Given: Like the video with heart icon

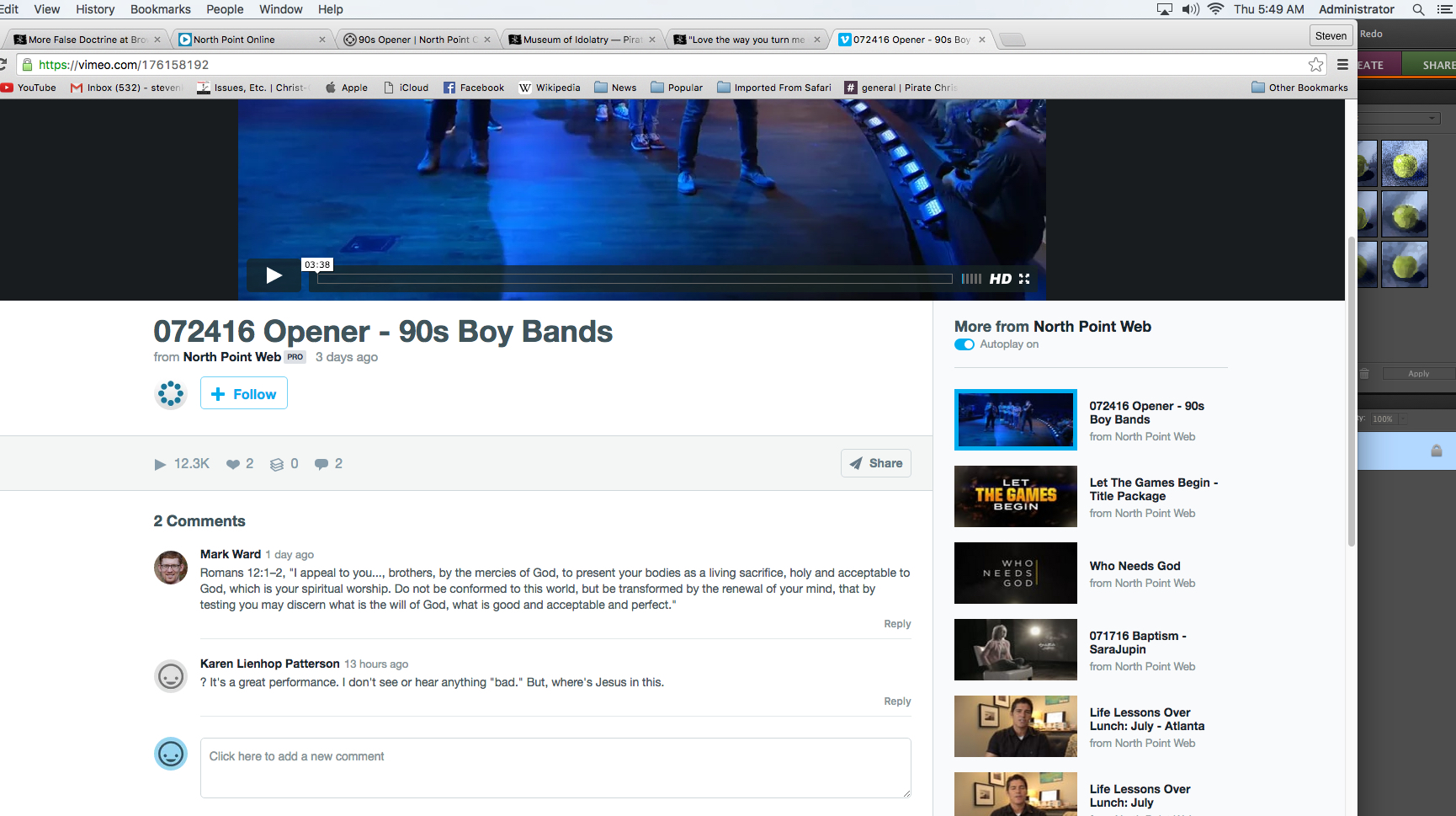Looking at the screenshot, I should (233, 464).
